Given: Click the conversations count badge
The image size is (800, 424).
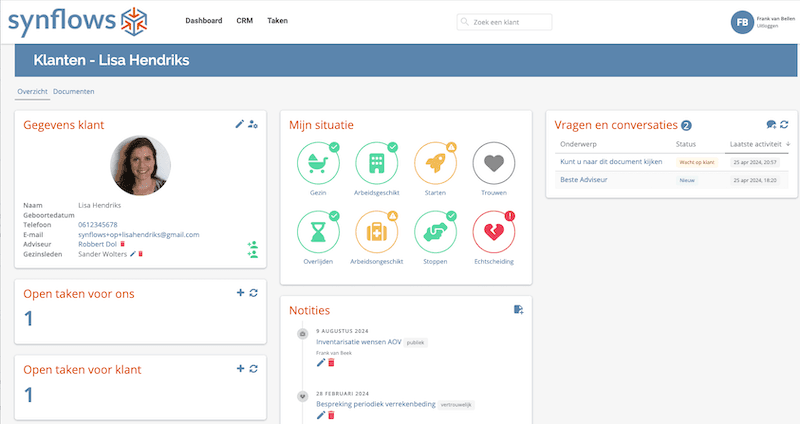Looking at the screenshot, I should [x=686, y=126].
